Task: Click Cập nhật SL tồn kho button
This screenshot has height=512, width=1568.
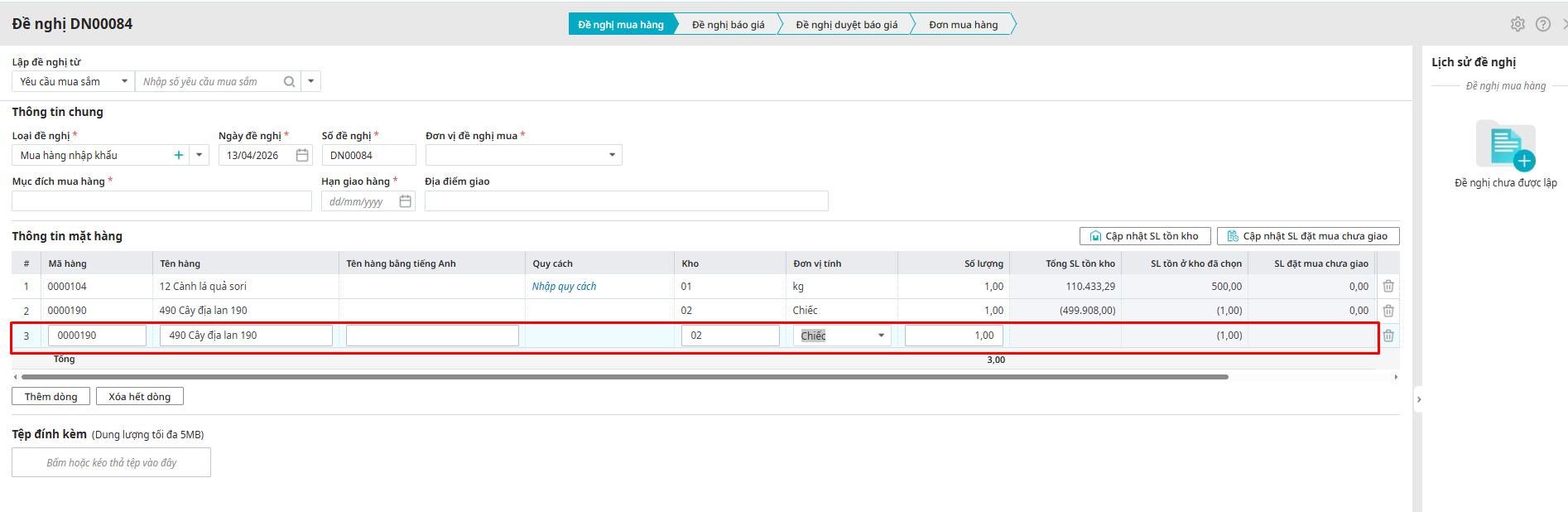Action: click(1145, 236)
